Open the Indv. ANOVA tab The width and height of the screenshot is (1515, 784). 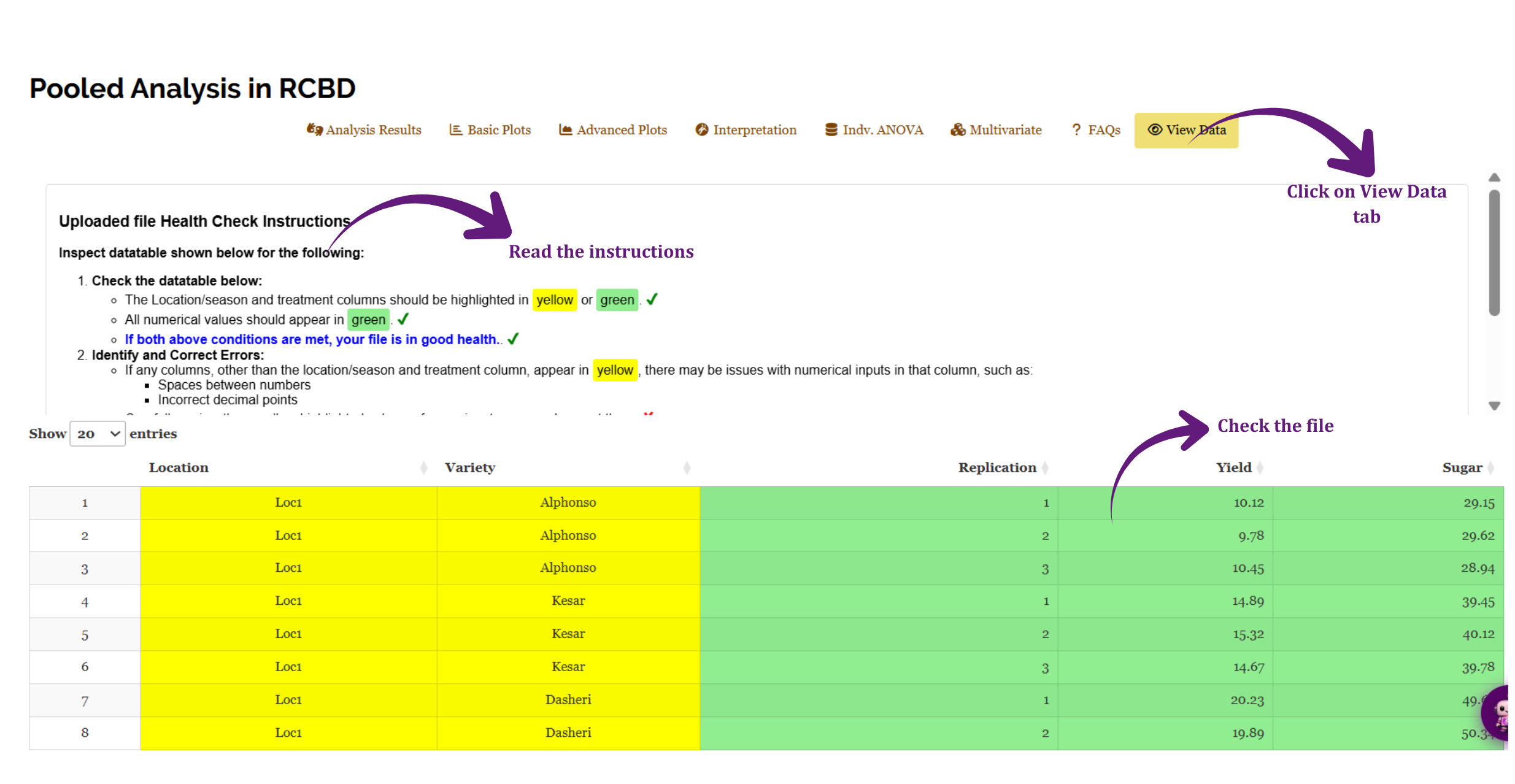[x=874, y=130]
